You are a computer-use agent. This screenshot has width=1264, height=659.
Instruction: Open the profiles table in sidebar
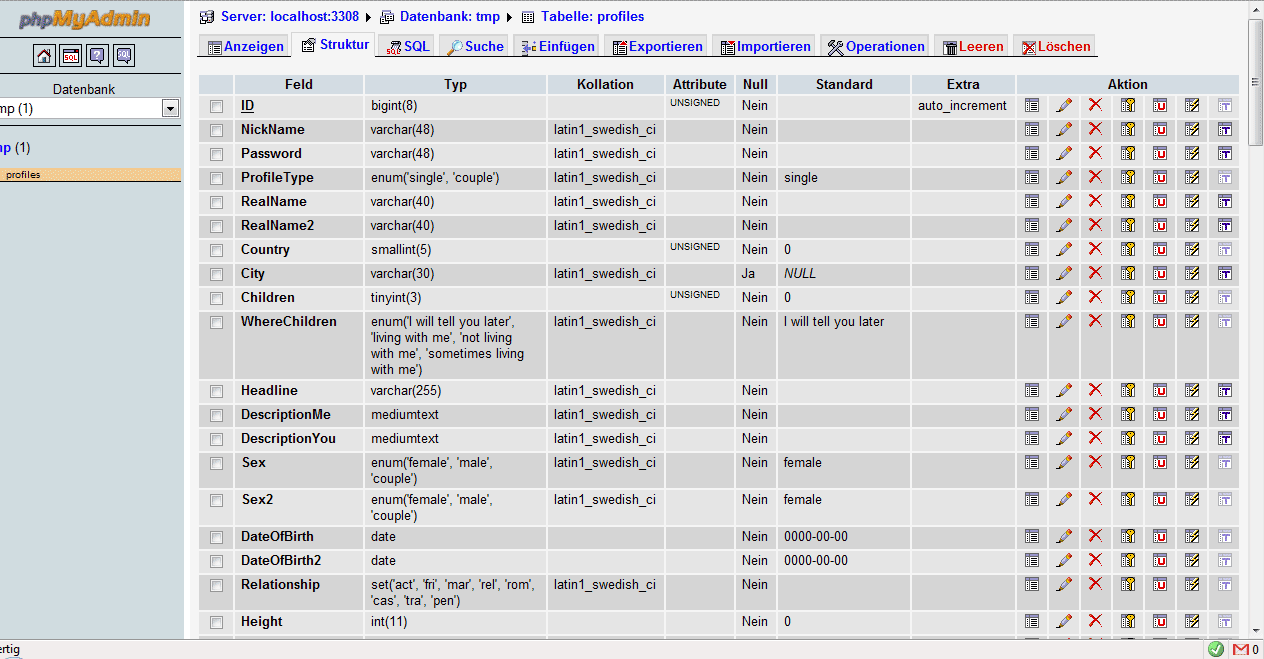24,175
